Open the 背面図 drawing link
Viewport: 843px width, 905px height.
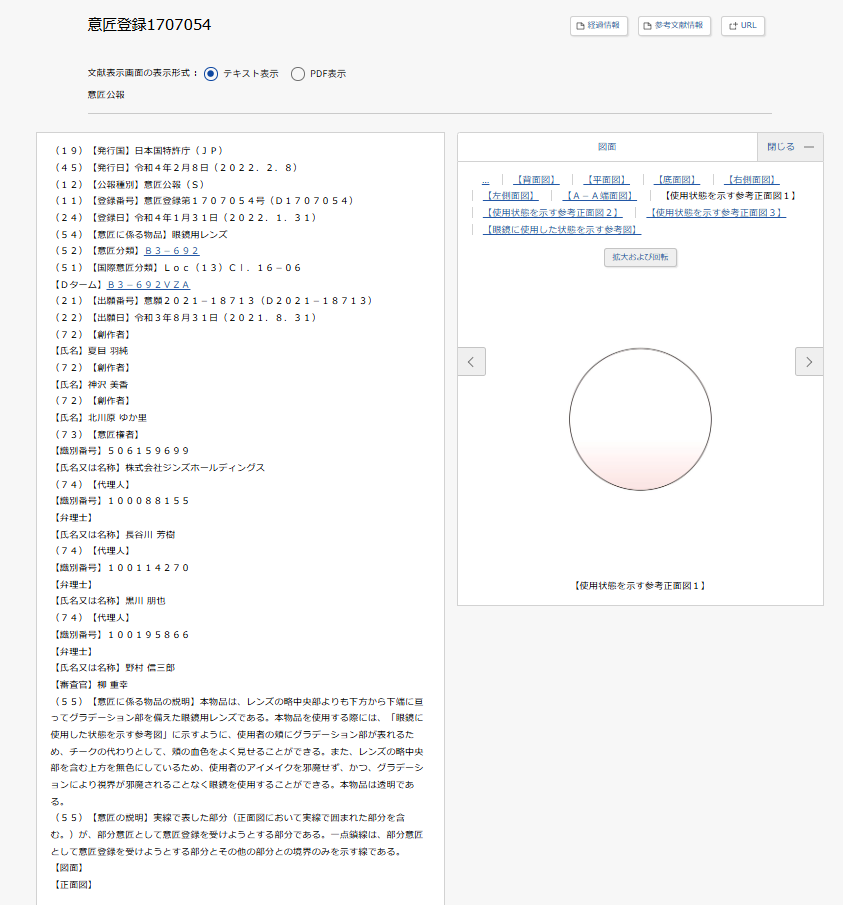pos(535,180)
